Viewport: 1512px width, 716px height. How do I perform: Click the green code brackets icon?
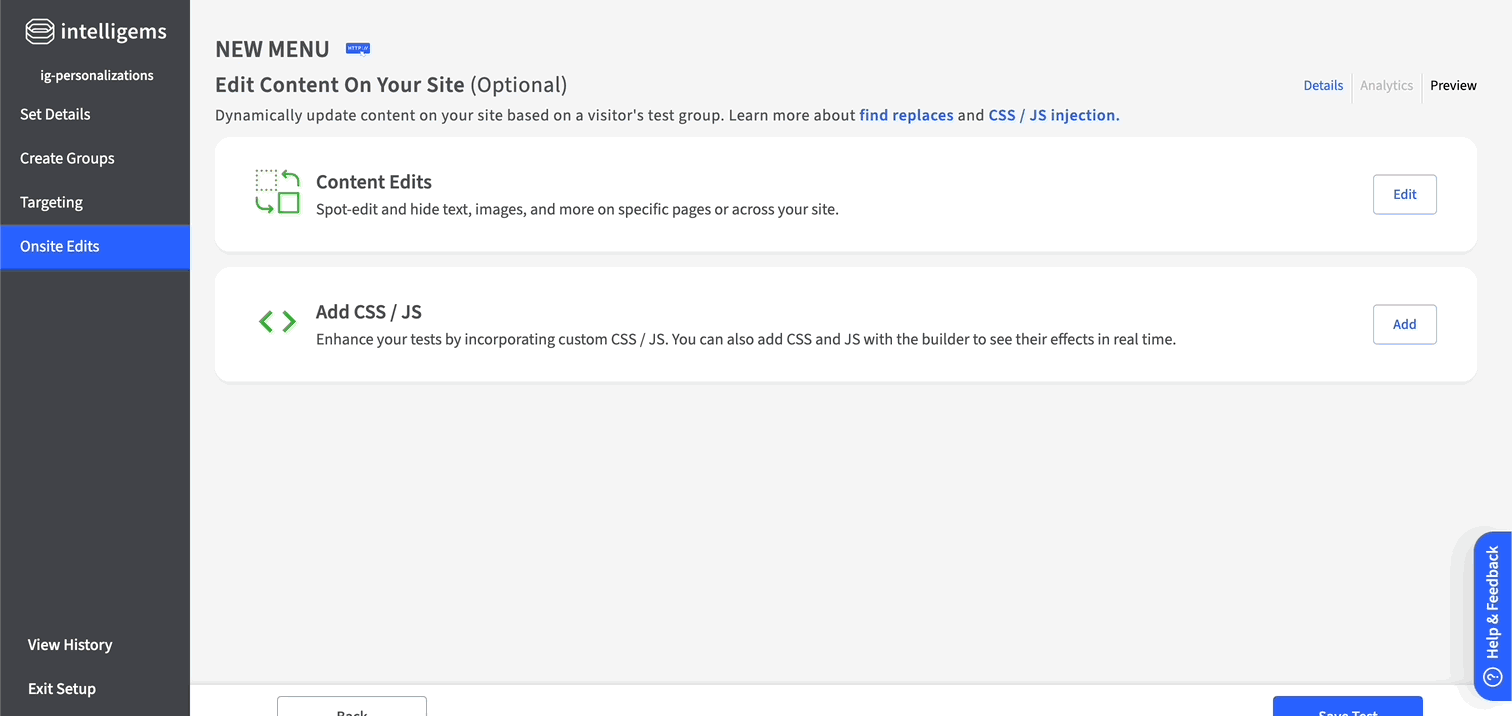[x=277, y=322]
